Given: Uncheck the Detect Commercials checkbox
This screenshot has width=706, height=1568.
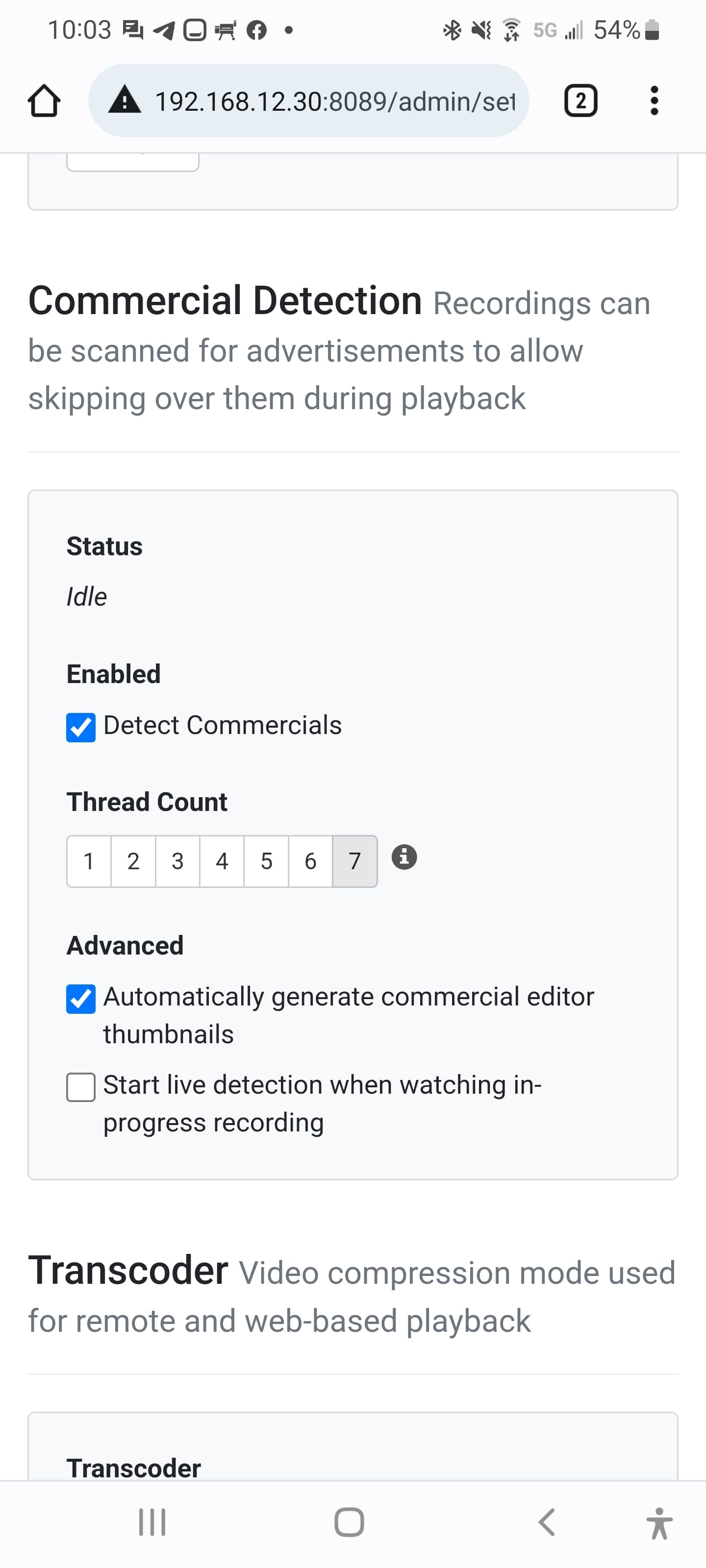Looking at the screenshot, I should (81, 727).
